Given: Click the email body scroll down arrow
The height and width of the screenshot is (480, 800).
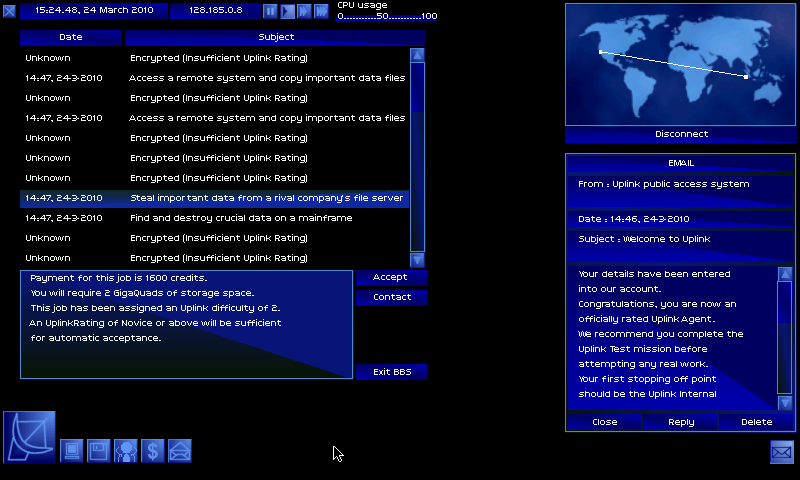Looking at the screenshot, I should (785, 402).
